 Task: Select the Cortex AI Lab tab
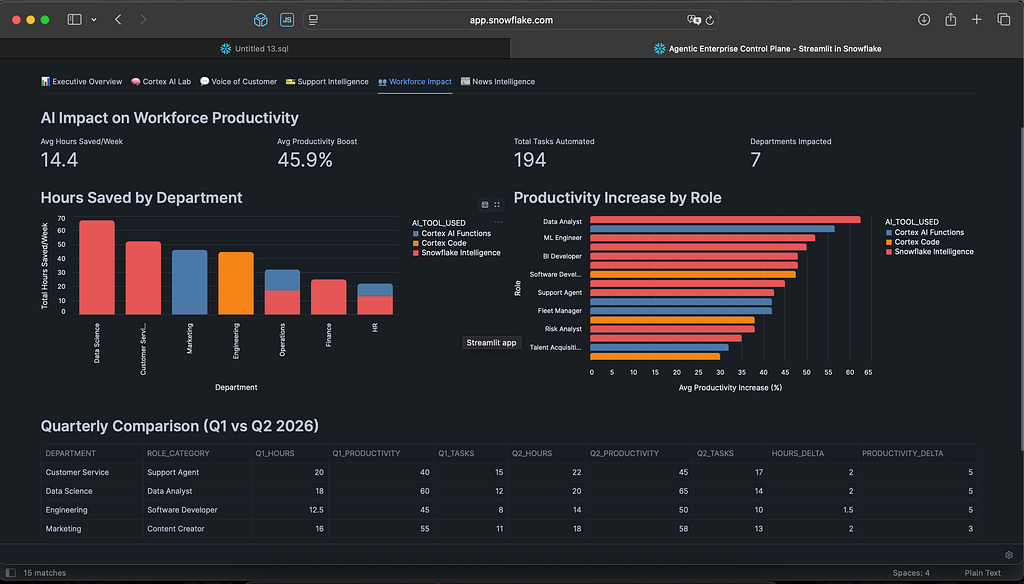click(161, 82)
